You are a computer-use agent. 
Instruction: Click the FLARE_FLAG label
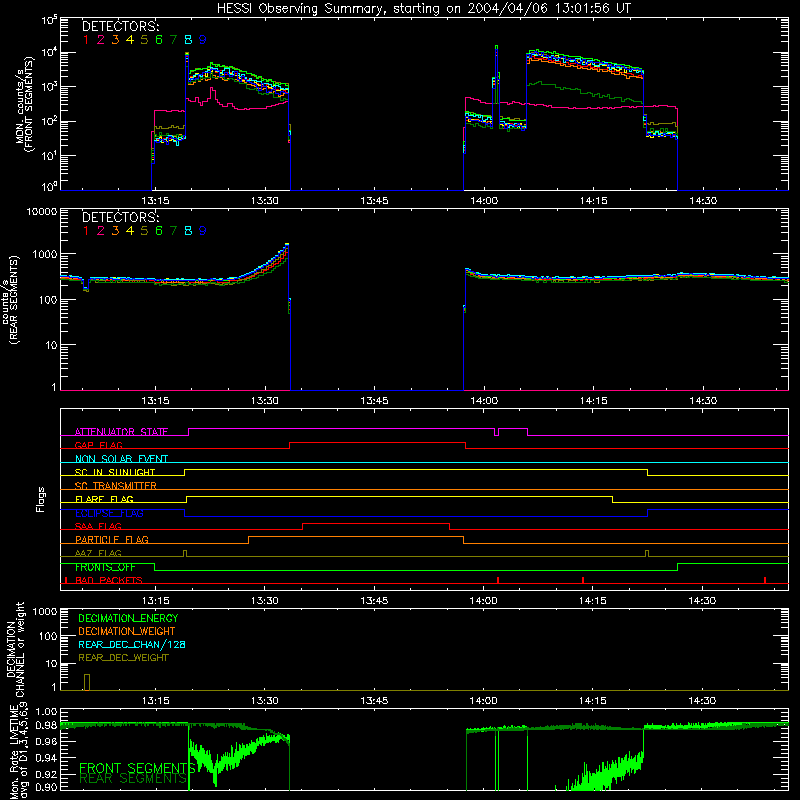104,499
